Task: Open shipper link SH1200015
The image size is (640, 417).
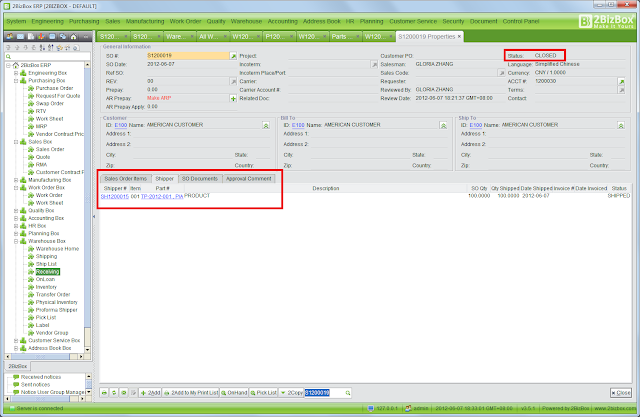Action: [x=115, y=197]
